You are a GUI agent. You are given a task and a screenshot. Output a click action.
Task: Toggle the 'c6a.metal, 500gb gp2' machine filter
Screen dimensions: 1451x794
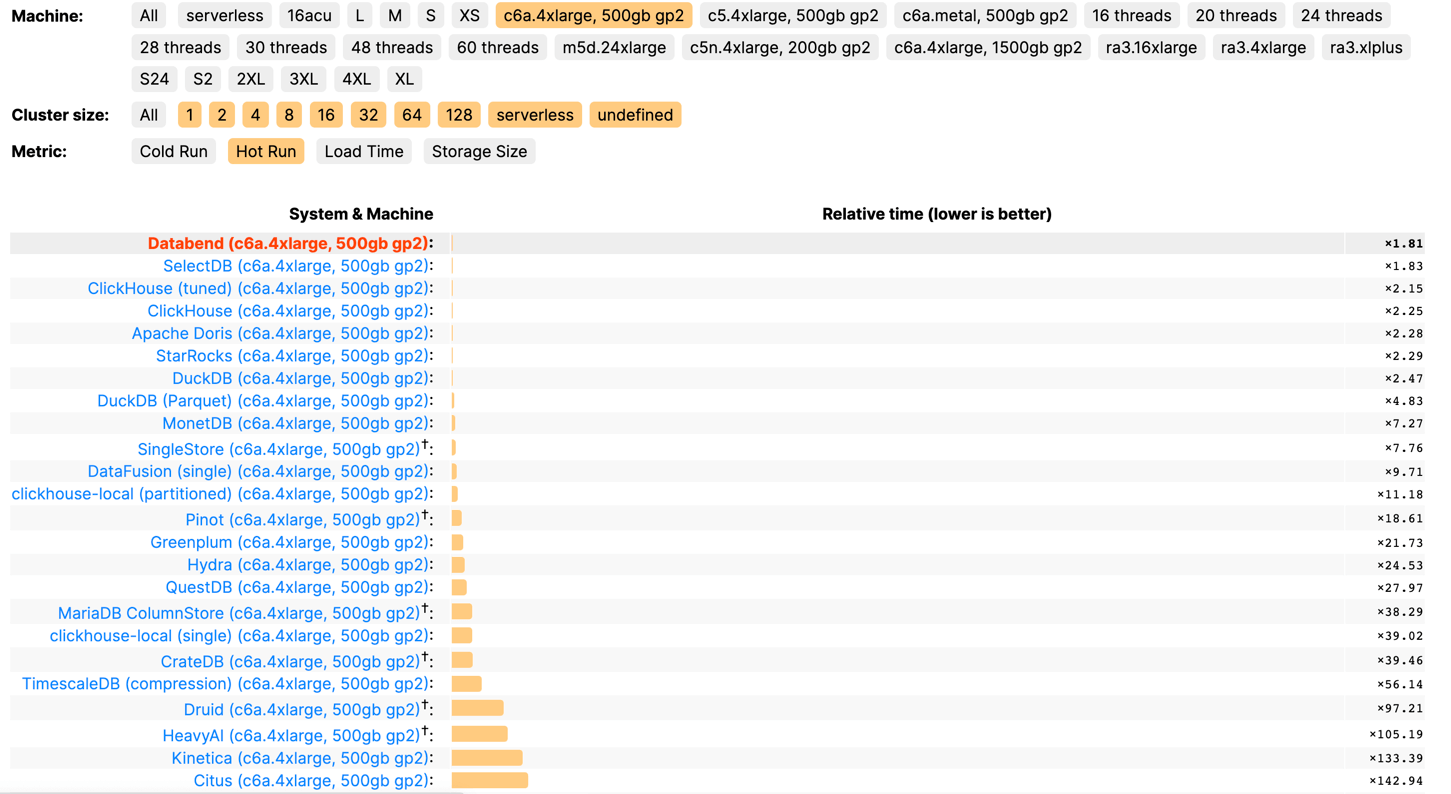point(985,16)
